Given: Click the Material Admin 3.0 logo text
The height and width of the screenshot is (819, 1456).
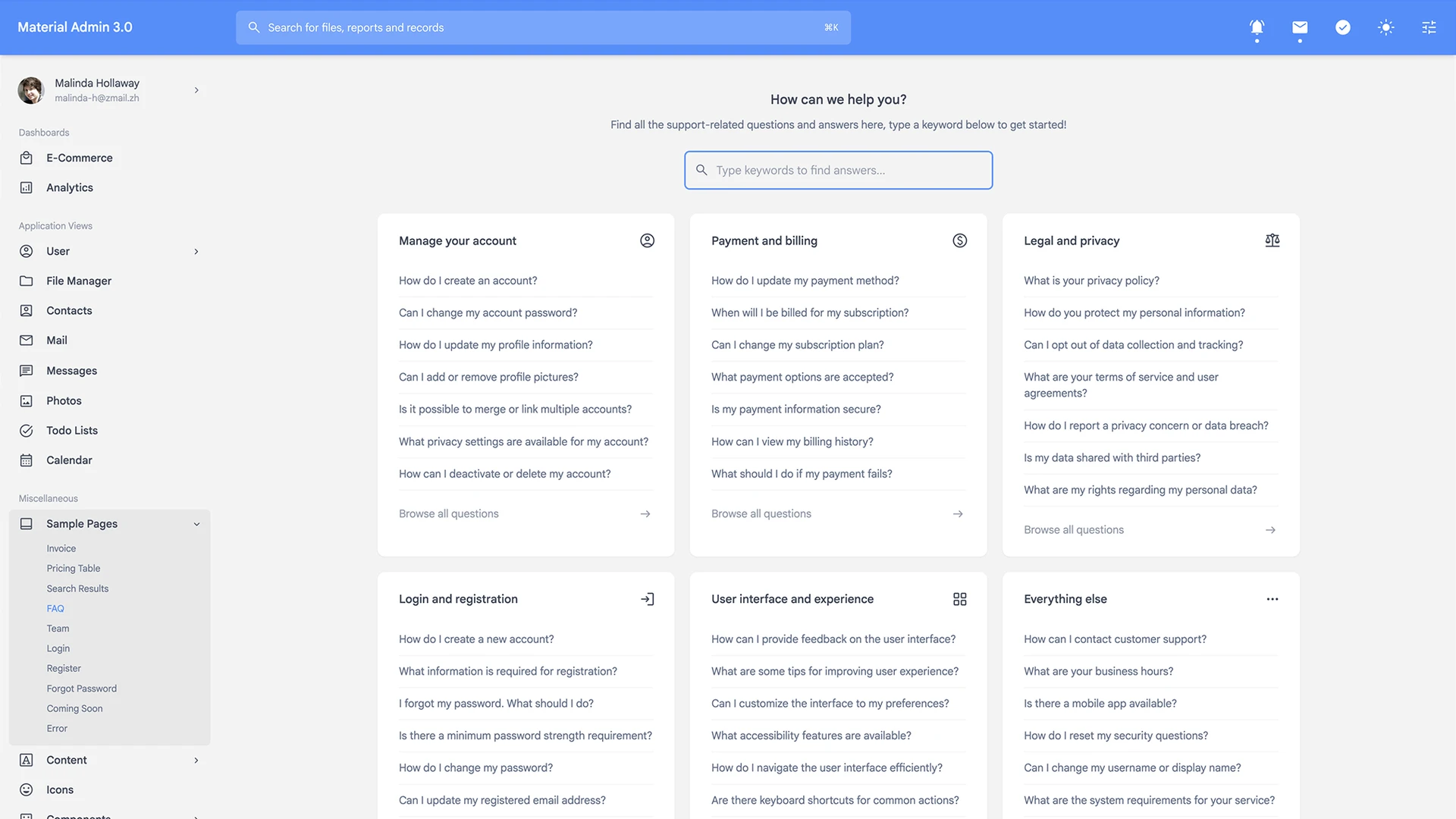Looking at the screenshot, I should (x=75, y=27).
